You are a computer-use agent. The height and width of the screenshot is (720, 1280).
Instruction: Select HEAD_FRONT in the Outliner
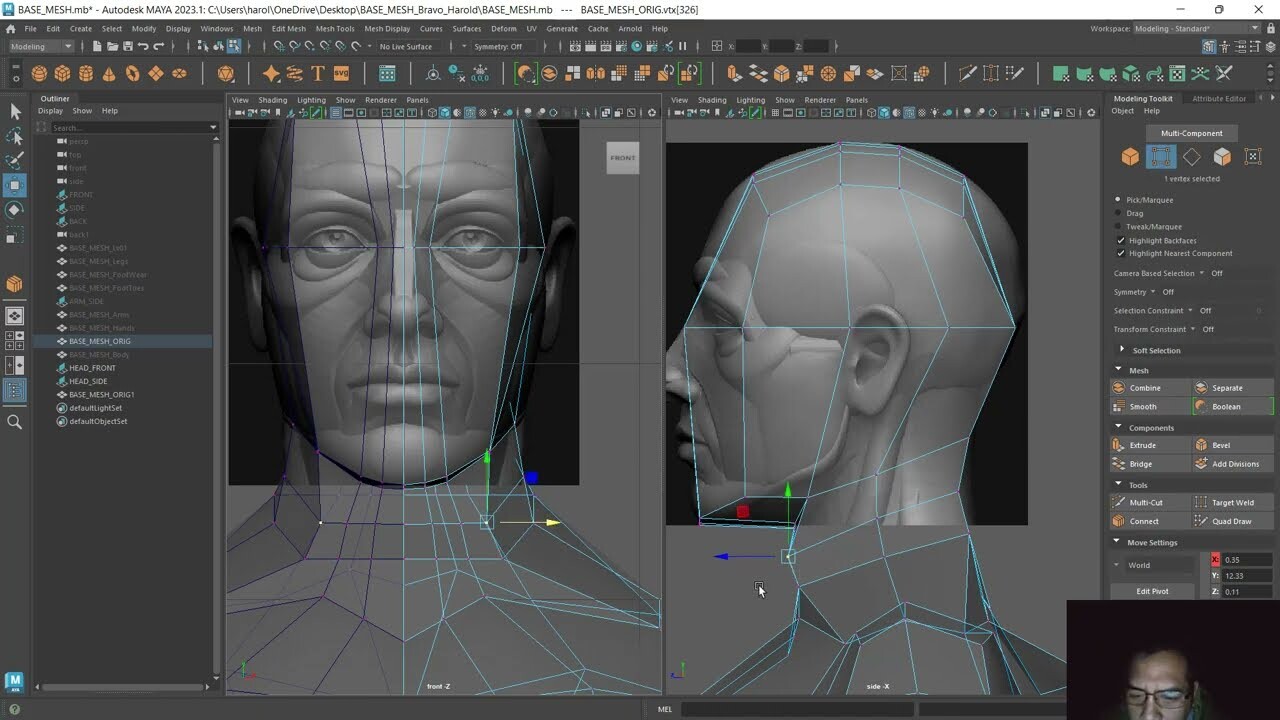tap(92, 368)
